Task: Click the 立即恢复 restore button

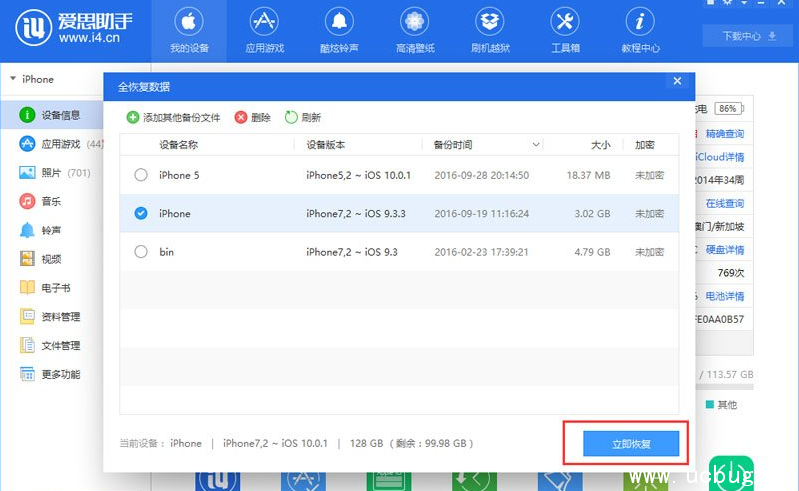Action: (631, 443)
